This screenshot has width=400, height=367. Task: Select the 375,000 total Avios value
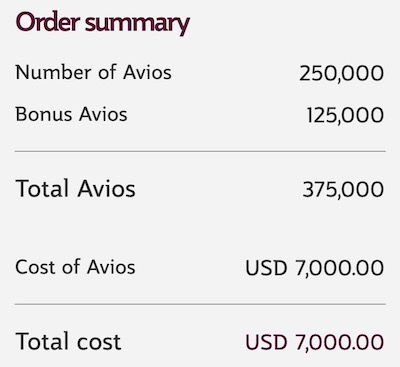tap(343, 190)
